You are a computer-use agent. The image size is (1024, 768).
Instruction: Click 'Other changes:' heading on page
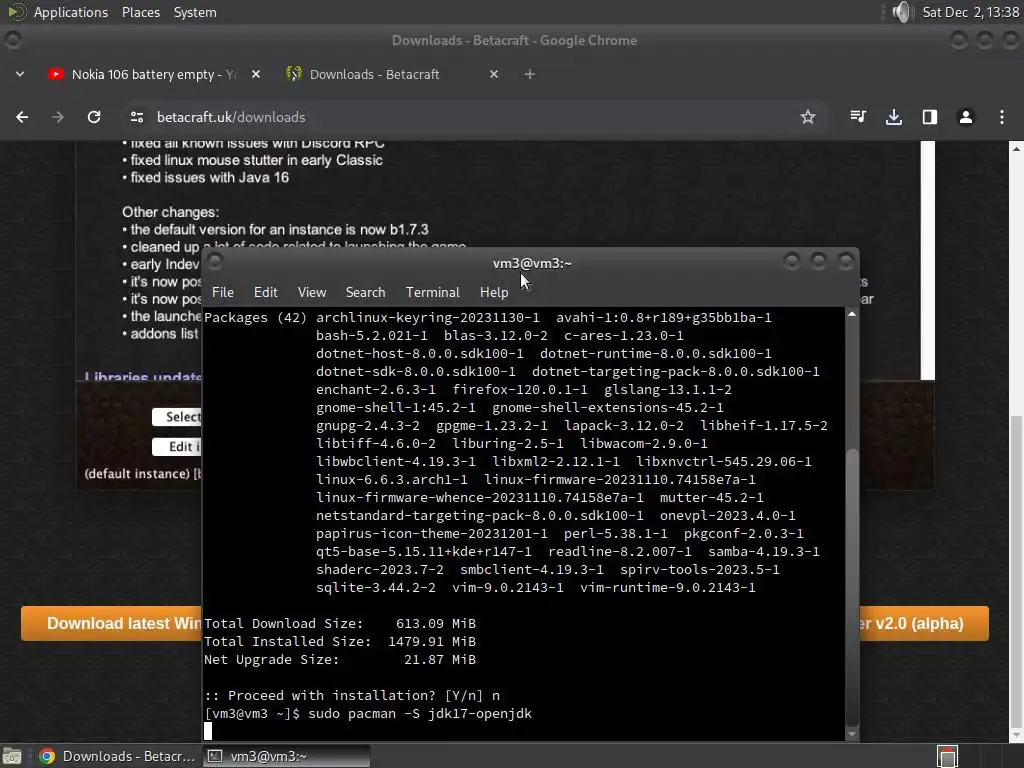click(170, 212)
